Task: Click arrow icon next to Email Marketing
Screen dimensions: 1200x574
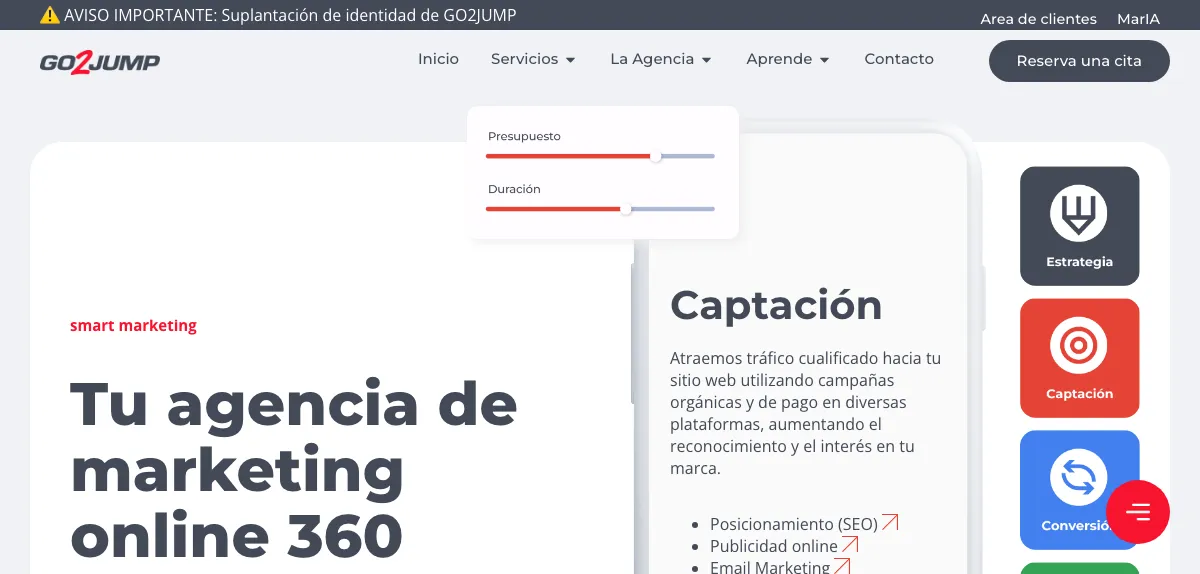Action: point(842,566)
